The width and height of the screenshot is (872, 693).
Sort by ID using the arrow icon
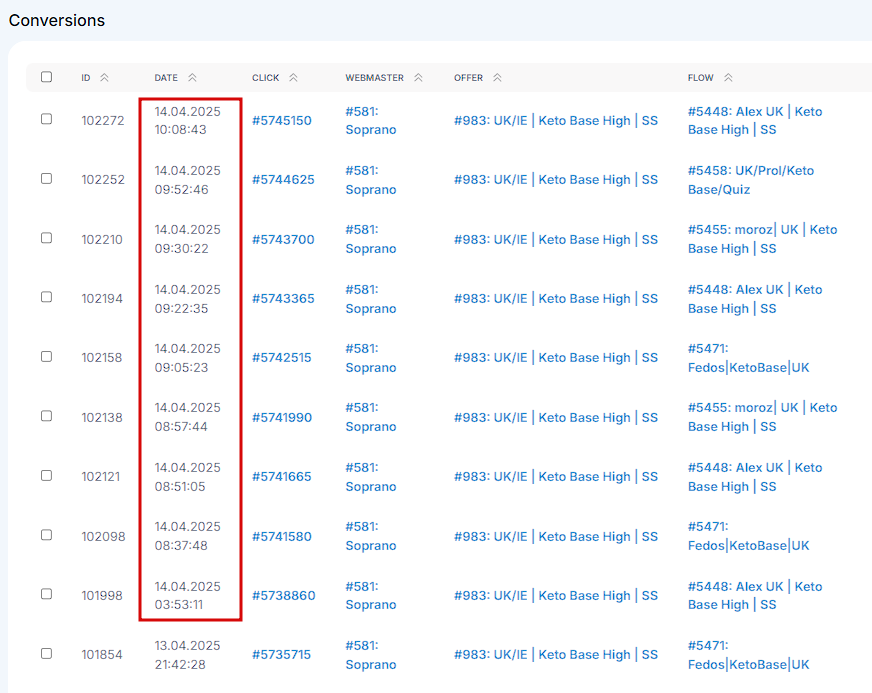pyautogui.click(x=104, y=78)
